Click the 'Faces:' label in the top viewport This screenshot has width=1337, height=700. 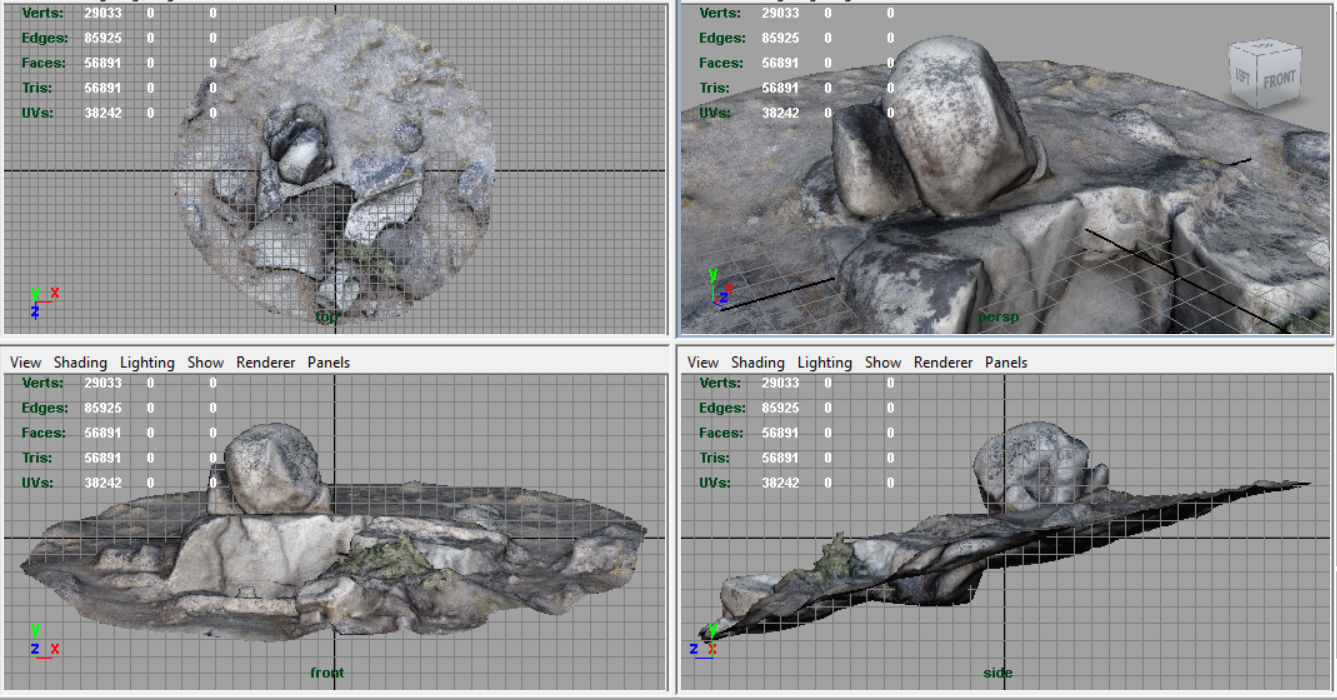click(44, 63)
